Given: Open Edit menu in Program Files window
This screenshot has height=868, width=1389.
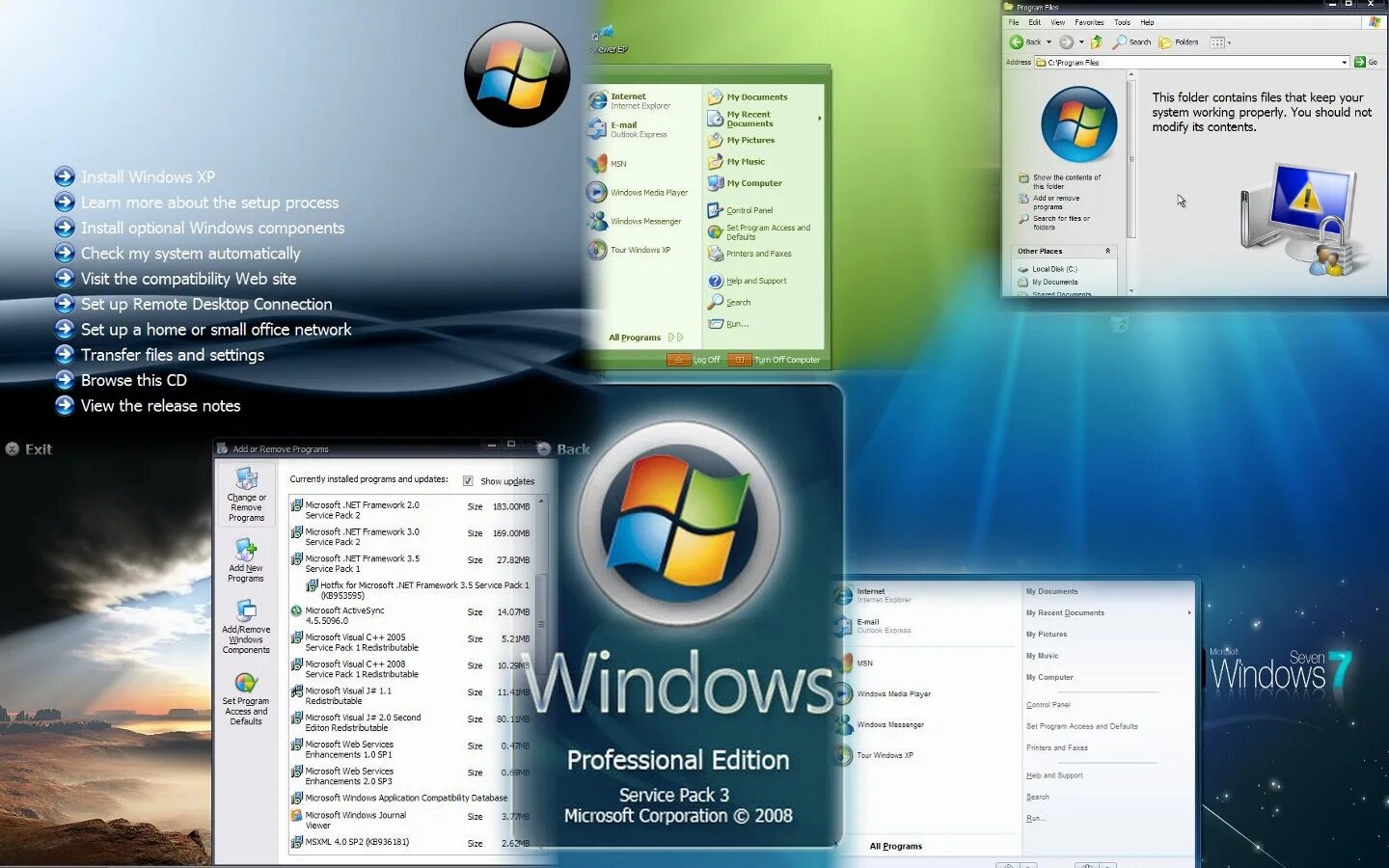Looking at the screenshot, I should click(x=1034, y=22).
